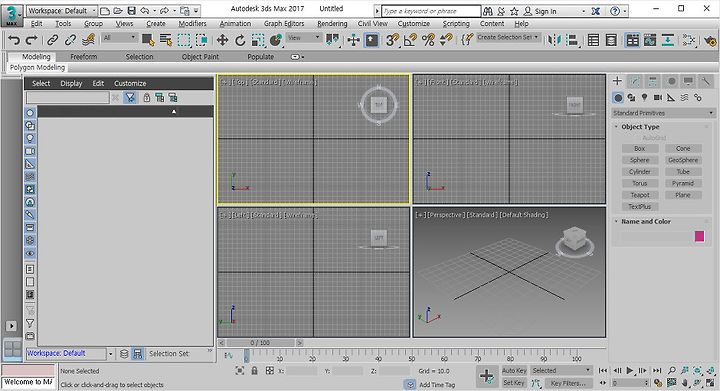Collapse the Name and Color rollout

[646, 221]
